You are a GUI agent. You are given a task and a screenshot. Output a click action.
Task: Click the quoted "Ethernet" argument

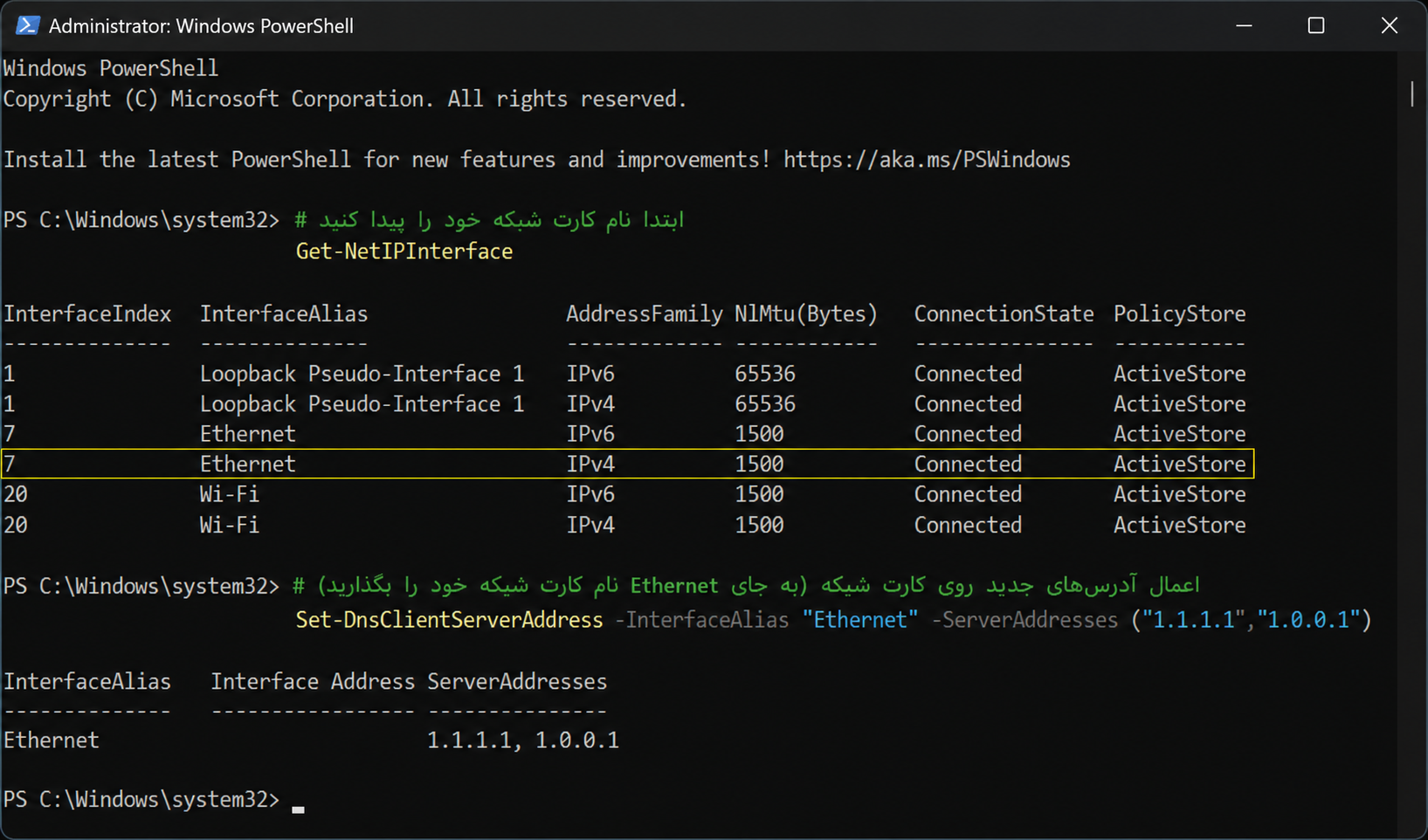click(860, 620)
